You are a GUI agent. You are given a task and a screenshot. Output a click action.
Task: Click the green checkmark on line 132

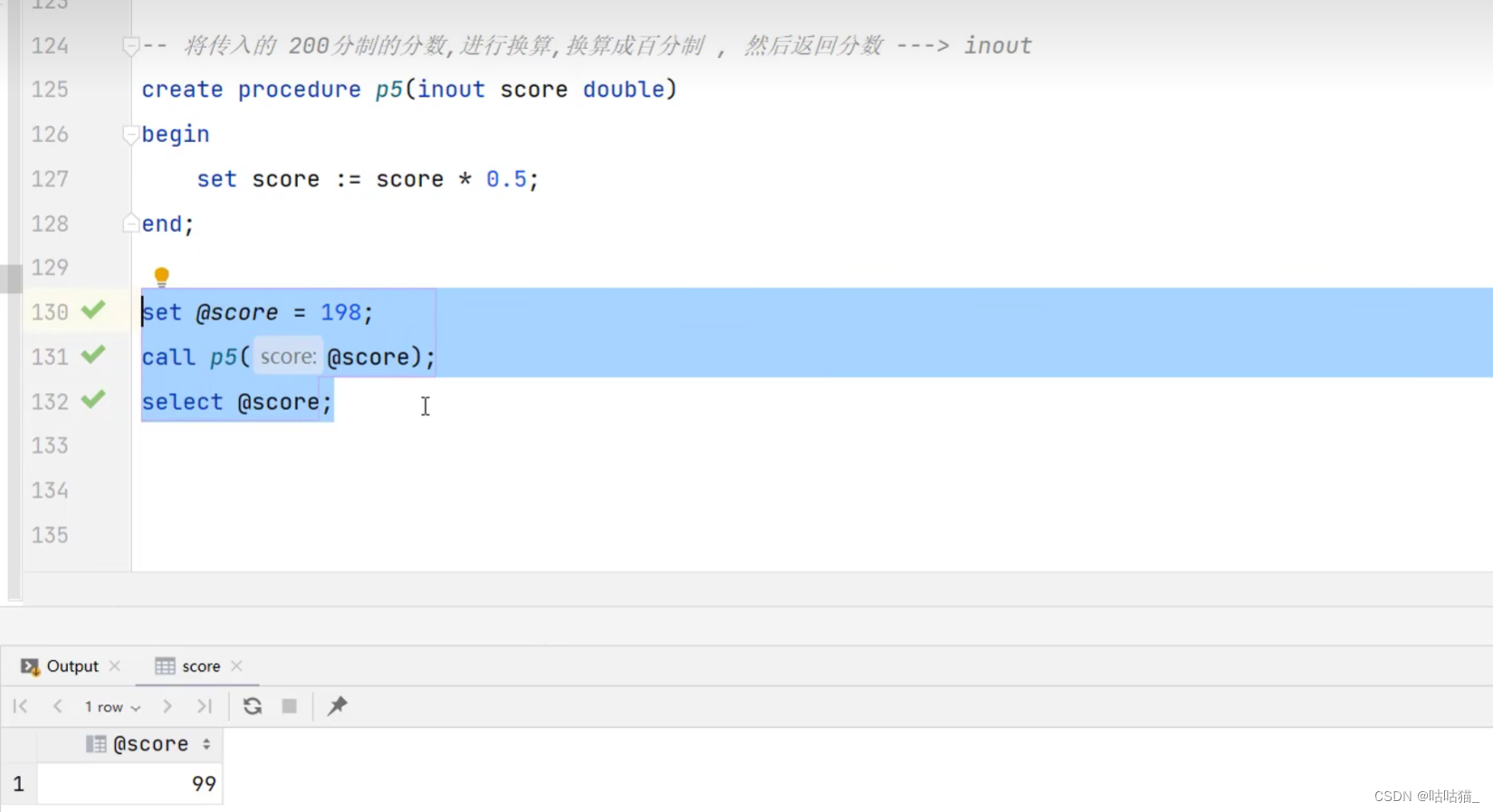point(93,399)
